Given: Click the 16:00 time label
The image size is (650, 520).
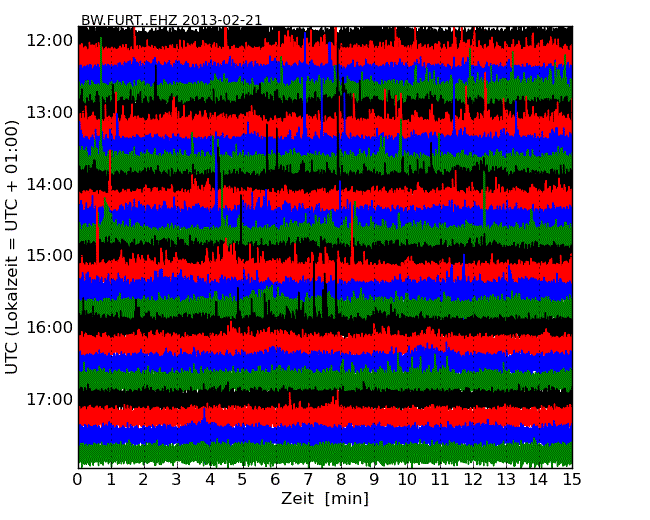Looking at the screenshot, I should point(50,328).
